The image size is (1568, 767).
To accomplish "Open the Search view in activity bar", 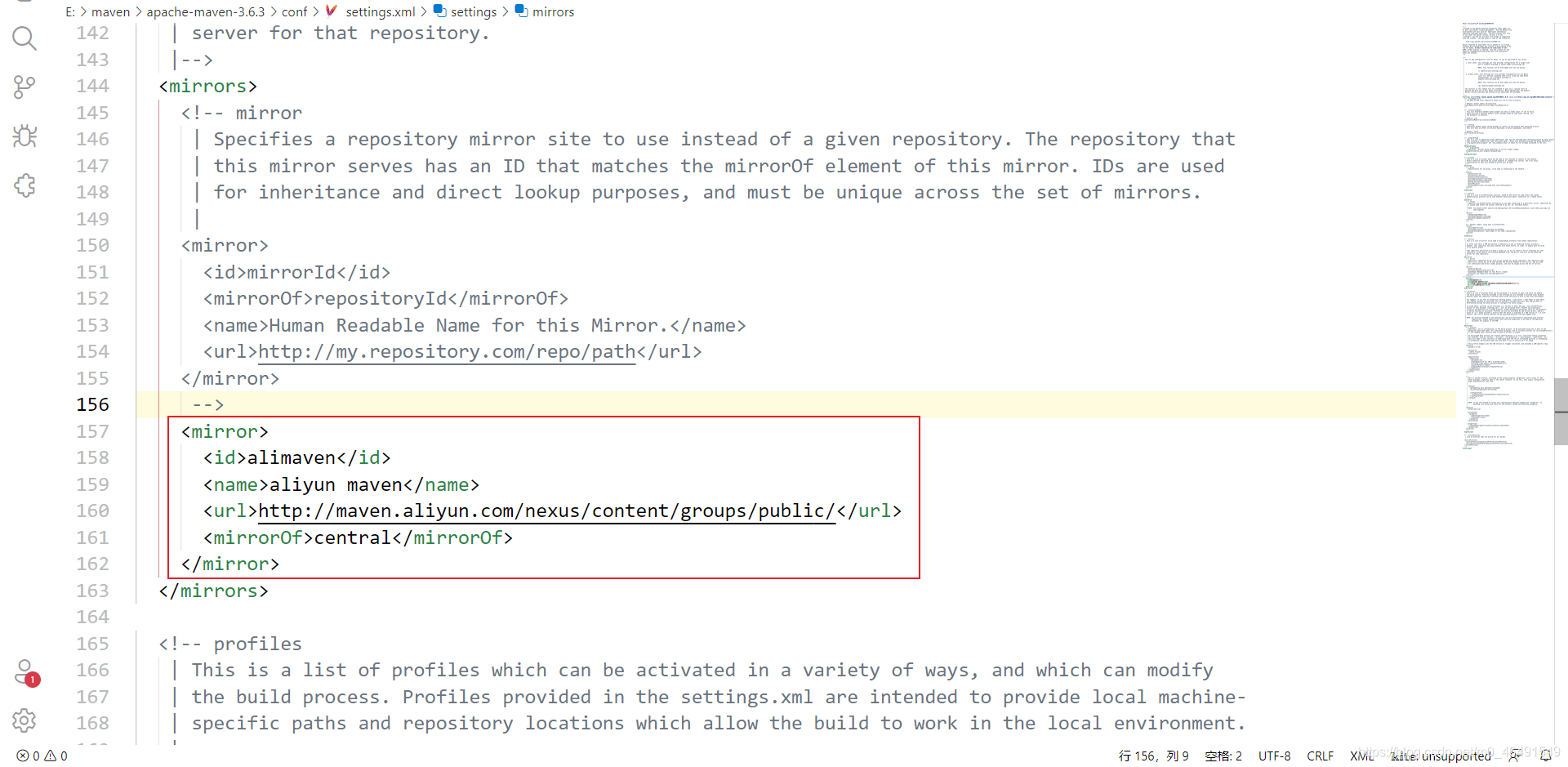I will (x=24, y=38).
